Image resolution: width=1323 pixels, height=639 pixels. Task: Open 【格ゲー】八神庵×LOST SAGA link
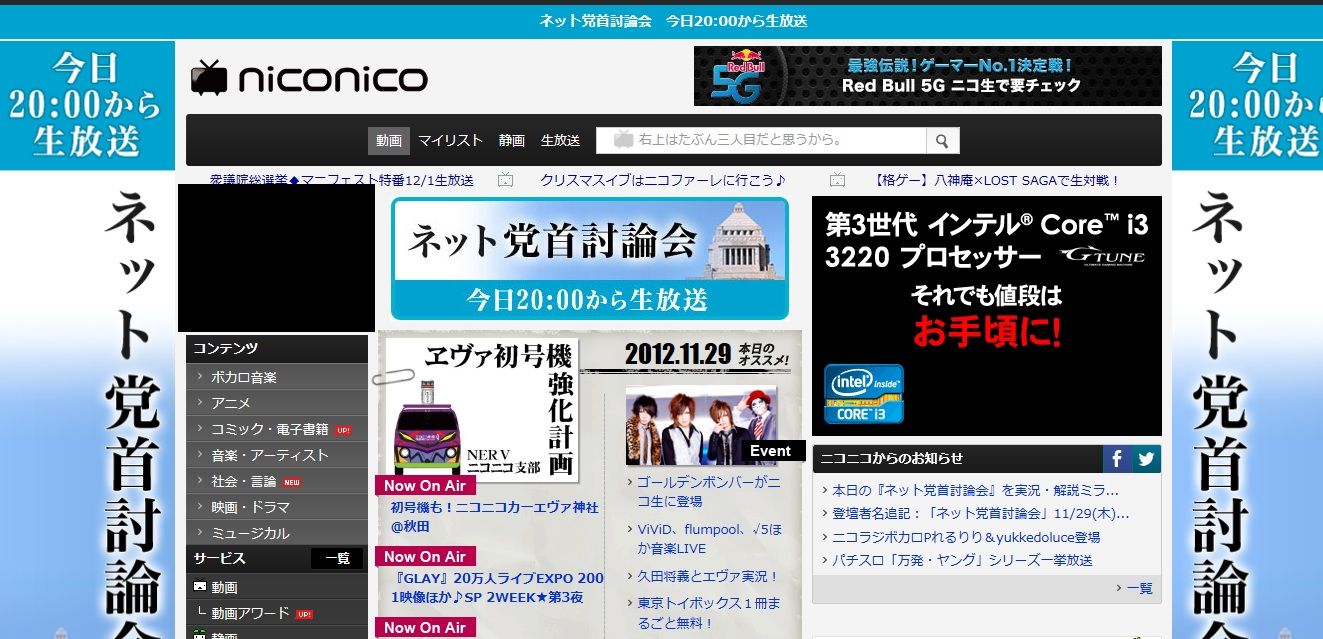tap(996, 180)
